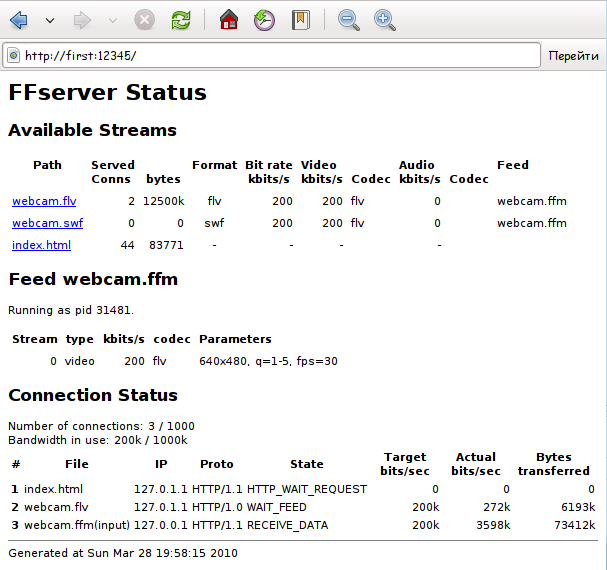
Task: Click webcam.ffm feed cell in webcam.flv row
Action: [532, 201]
